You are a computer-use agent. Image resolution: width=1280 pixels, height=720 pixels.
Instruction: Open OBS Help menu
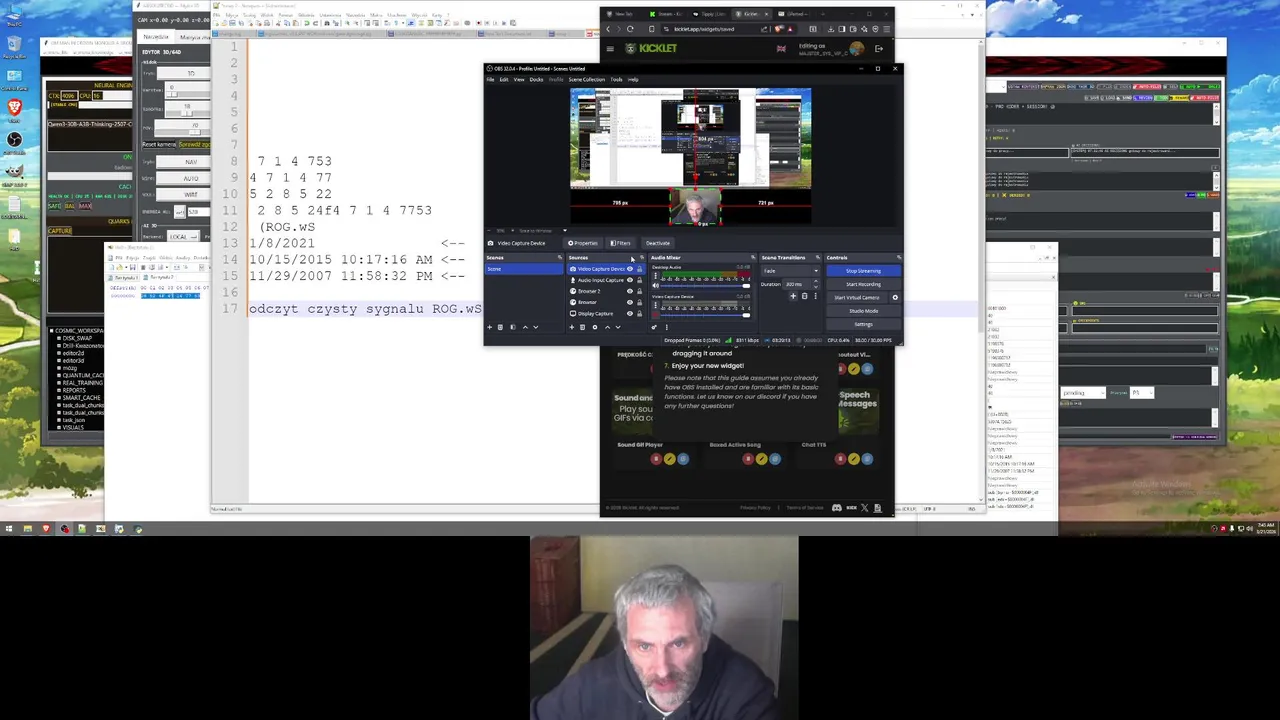pos(632,79)
